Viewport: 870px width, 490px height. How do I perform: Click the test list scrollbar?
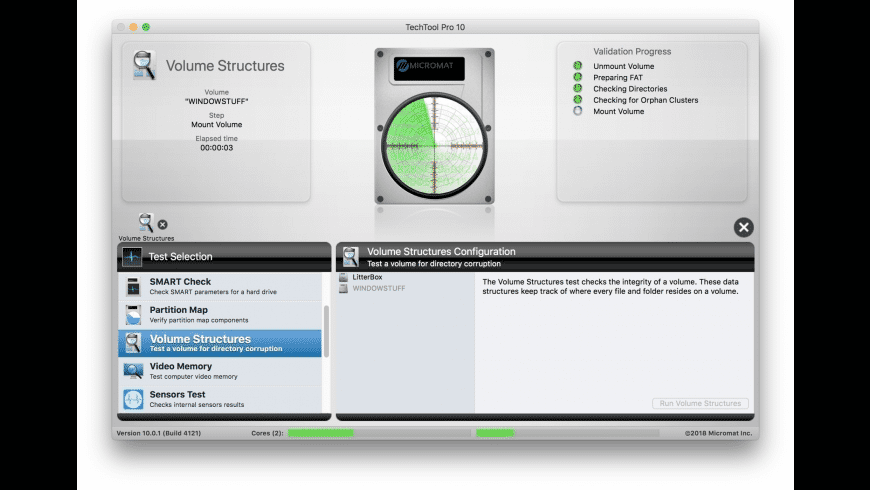326,331
